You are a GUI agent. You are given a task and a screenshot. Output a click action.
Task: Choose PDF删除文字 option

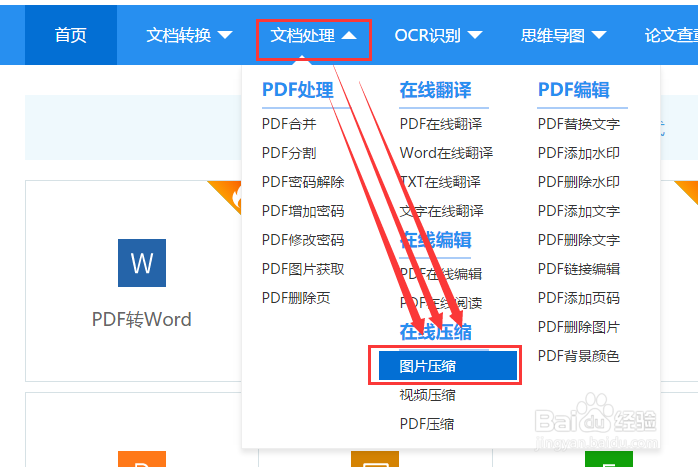pyautogui.click(x=579, y=240)
